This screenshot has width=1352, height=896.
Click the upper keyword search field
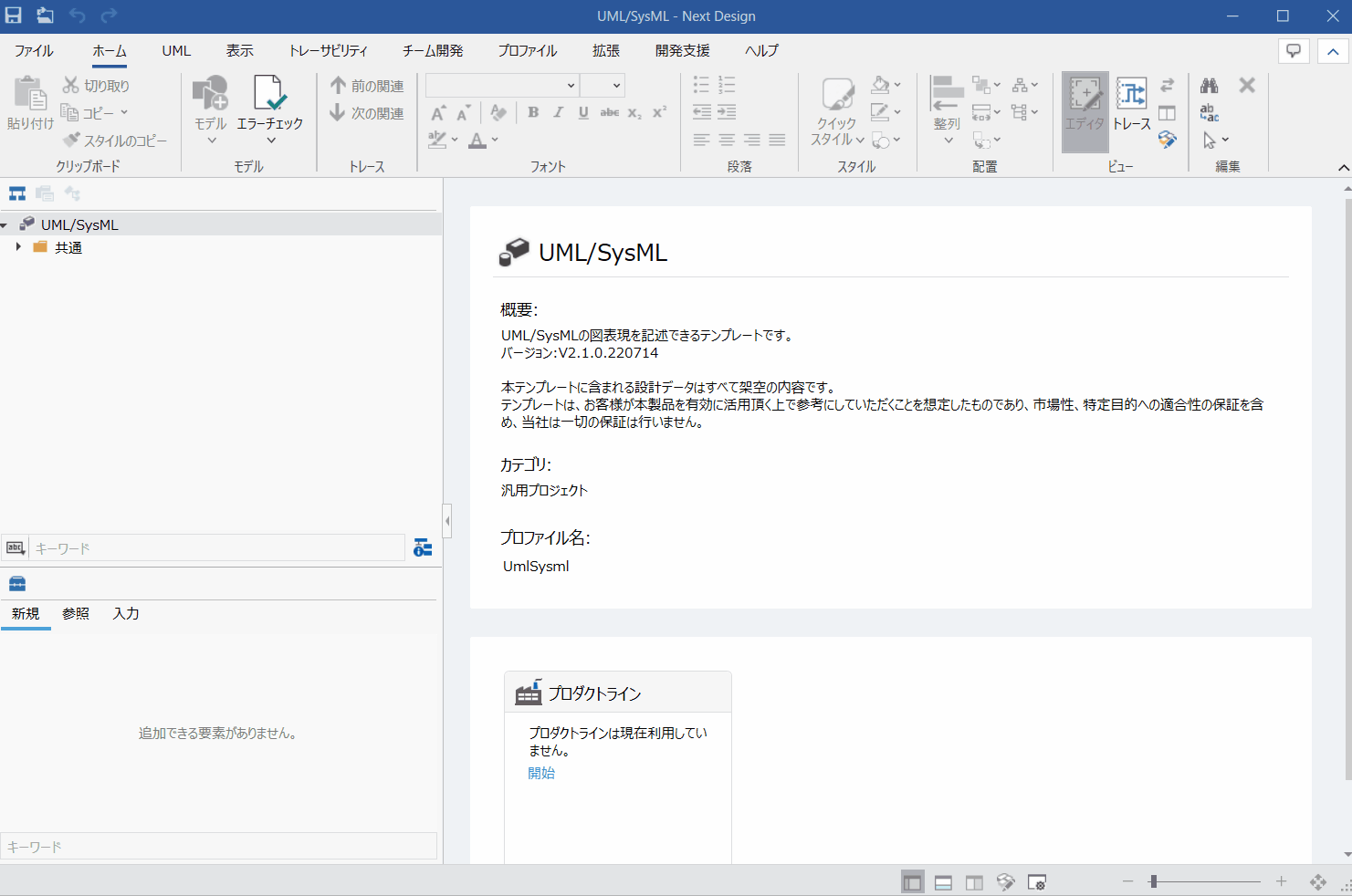point(217,547)
